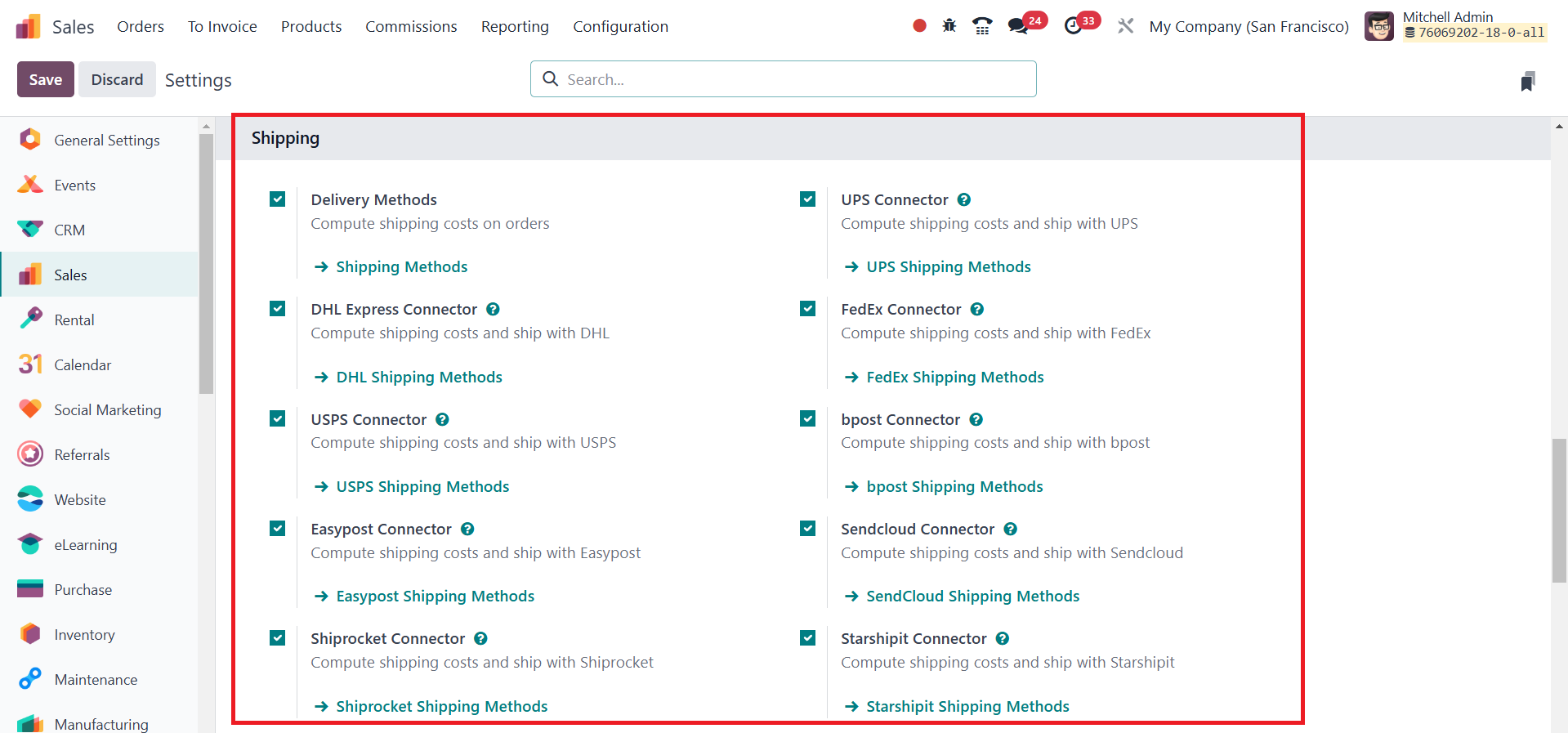Follow the UPS Shipping Methods link
Image resolution: width=1568 pixels, height=733 pixels.
point(937,267)
